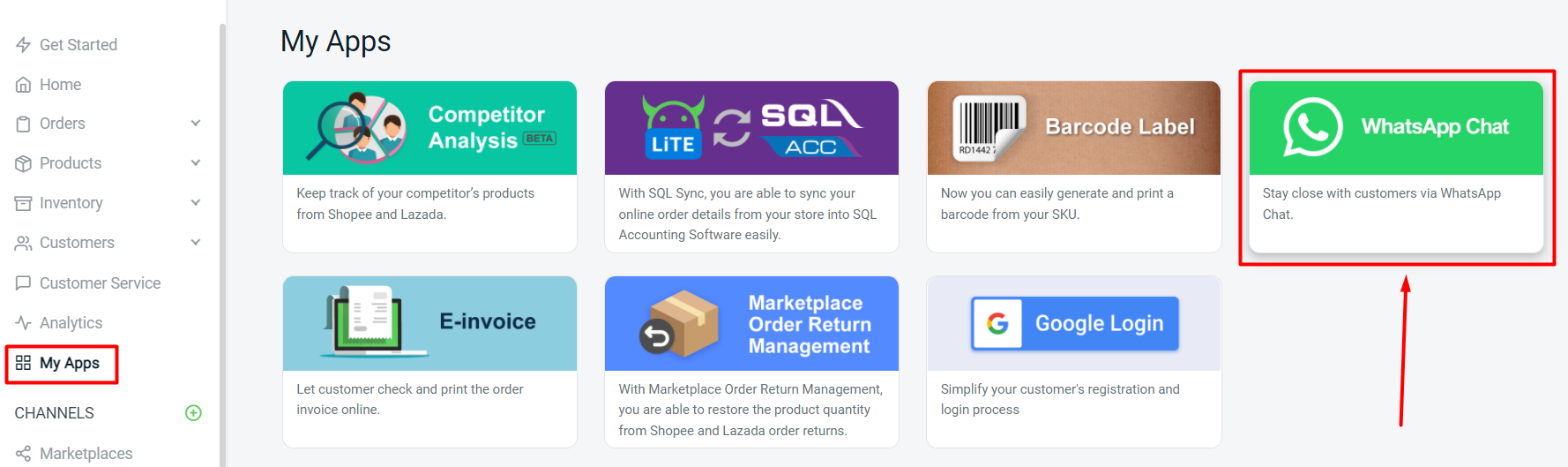
Task: Click the Products box icon
Action: (23, 163)
